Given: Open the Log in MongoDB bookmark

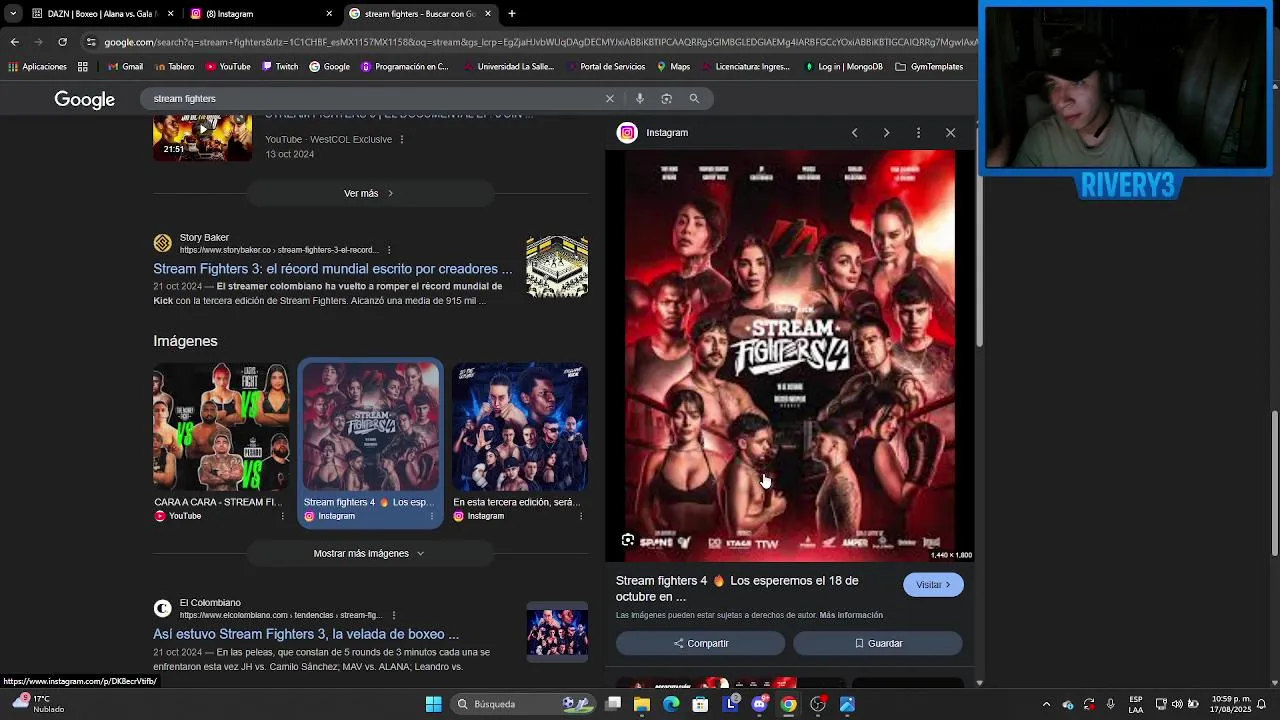Looking at the screenshot, I should pyautogui.click(x=843, y=67).
